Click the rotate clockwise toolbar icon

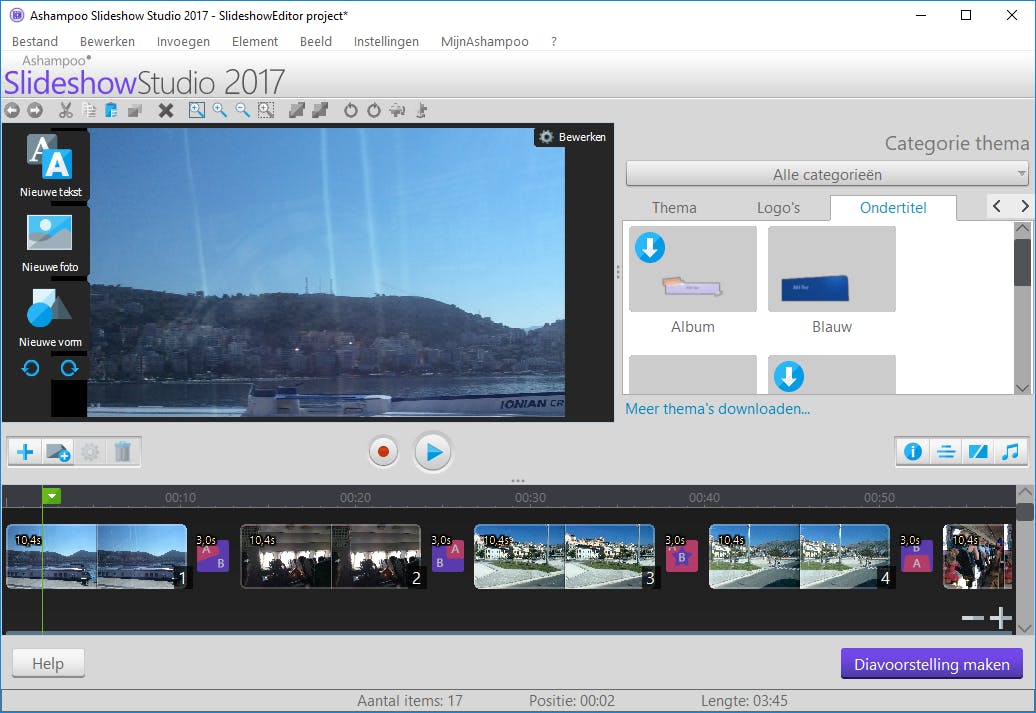374,110
